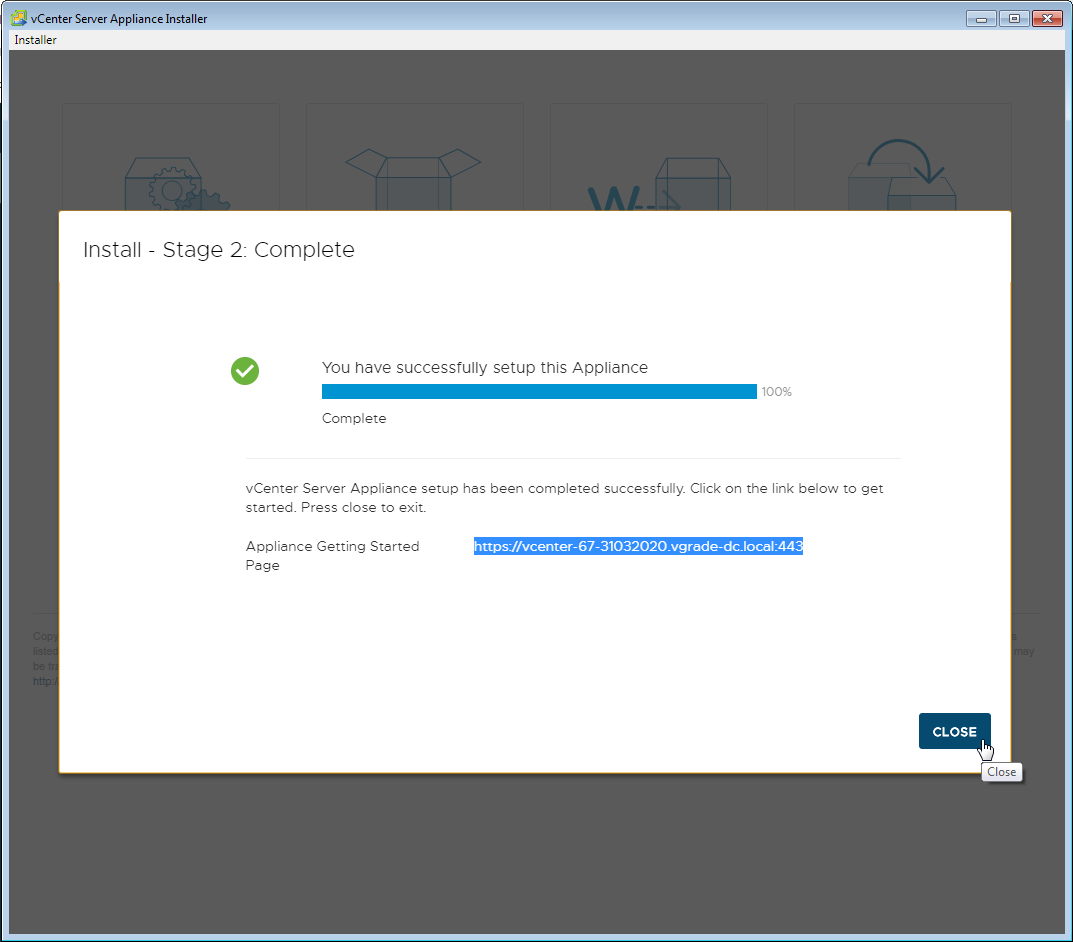The height and width of the screenshot is (942, 1073).
Task: Click the vCenter installer icon in title bar
Action: point(18,18)
